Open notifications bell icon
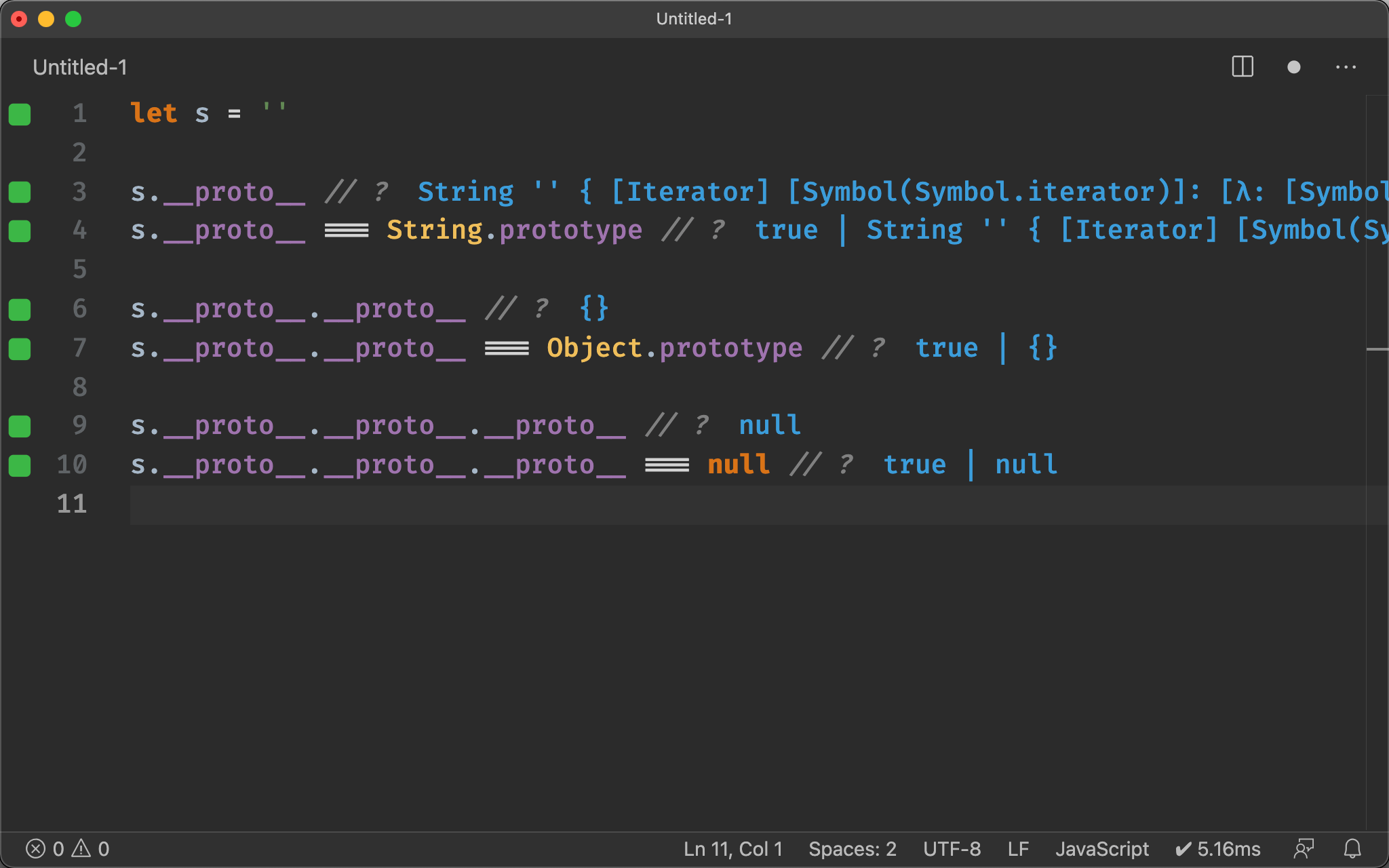This screenshot has width=1389, height=868. point(1352,848)
